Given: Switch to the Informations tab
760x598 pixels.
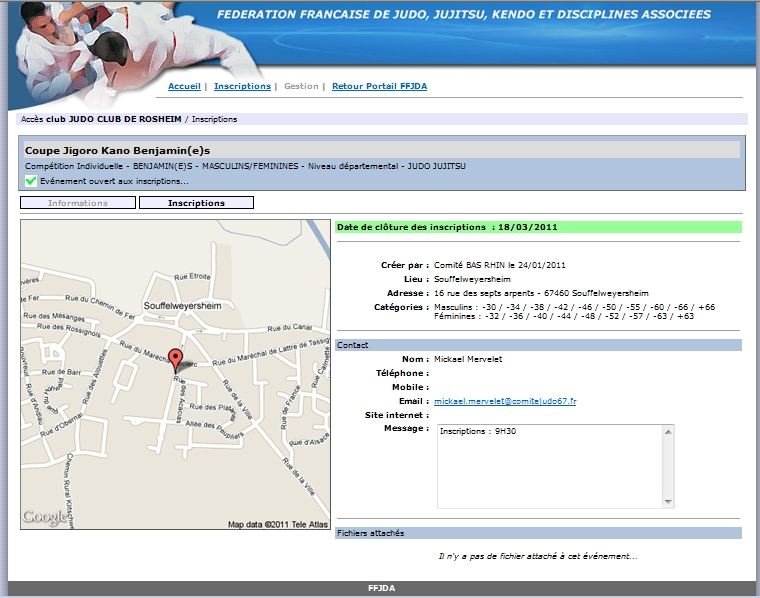Looking at the screenshot, I should (x=78, y=203).
